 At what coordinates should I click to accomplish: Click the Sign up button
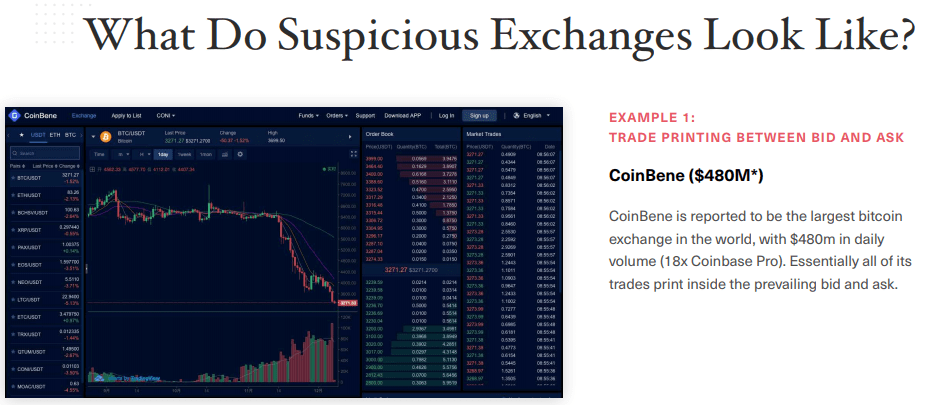click(479, 116)
